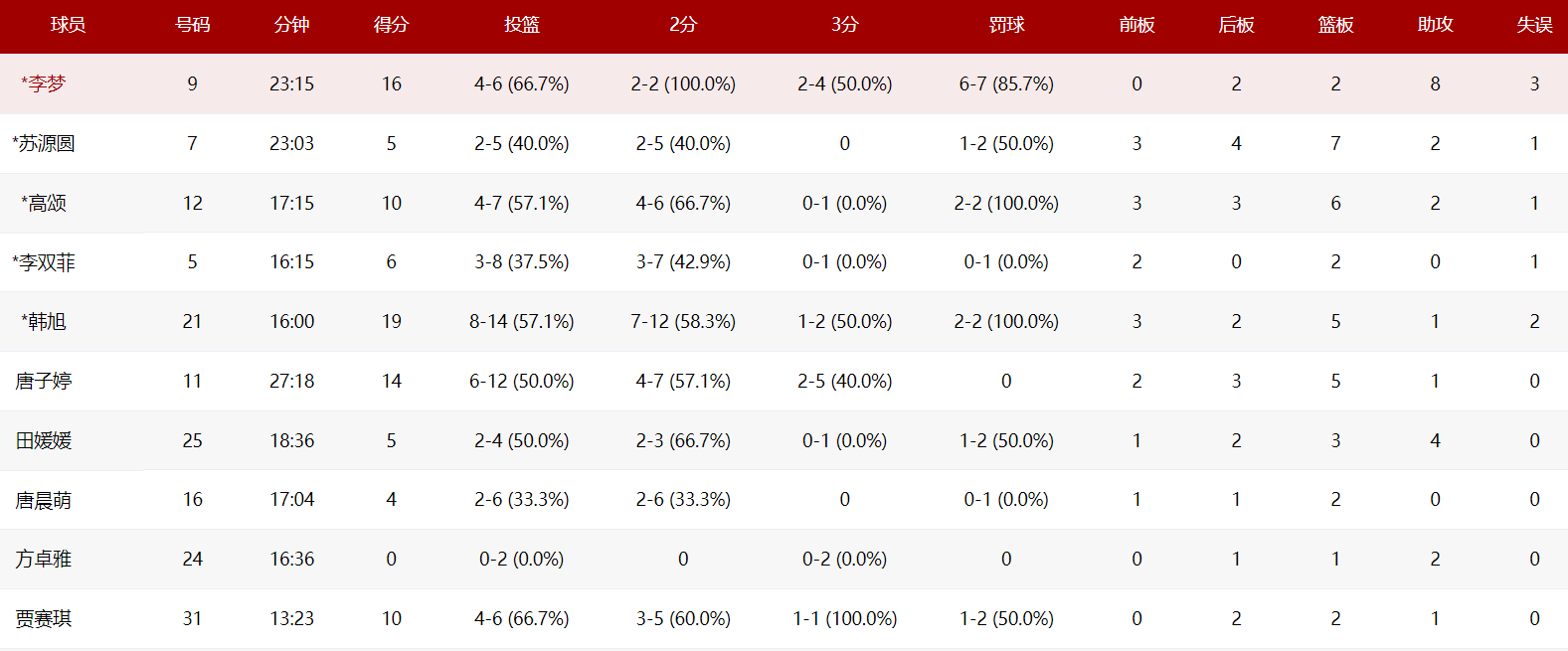Click player name 韩旭

click(x=46, y=321)
